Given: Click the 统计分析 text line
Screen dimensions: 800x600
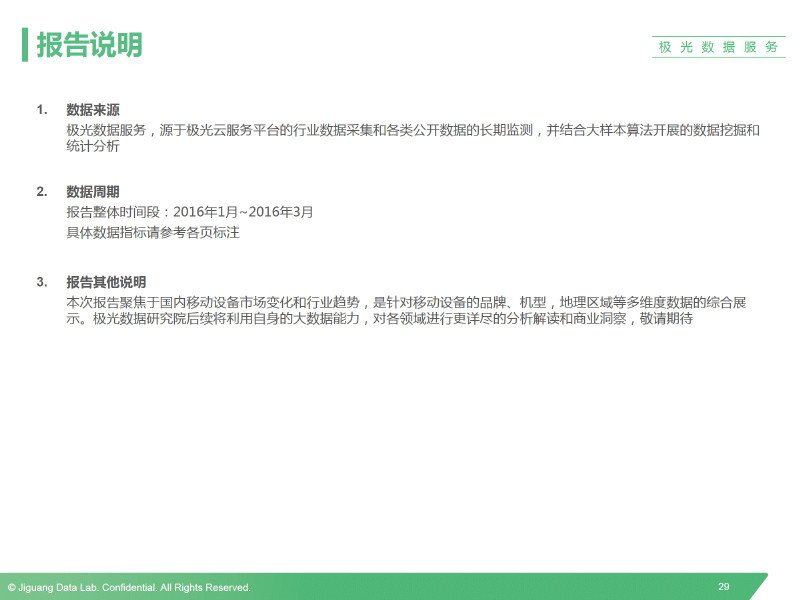Looking at the screenshot, I should click(93, 147).
